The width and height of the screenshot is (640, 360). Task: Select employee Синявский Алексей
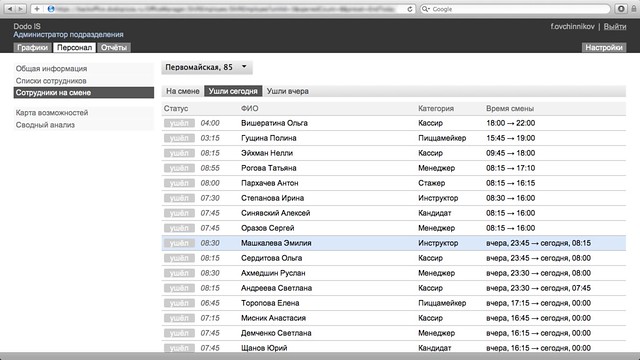coord(276,213)
